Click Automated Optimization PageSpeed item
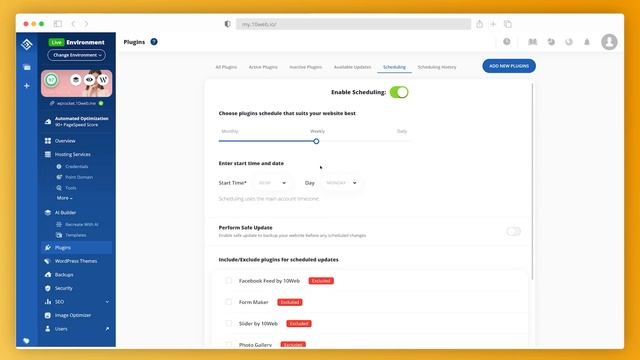 pyautogui.click(x=76, y=122)
